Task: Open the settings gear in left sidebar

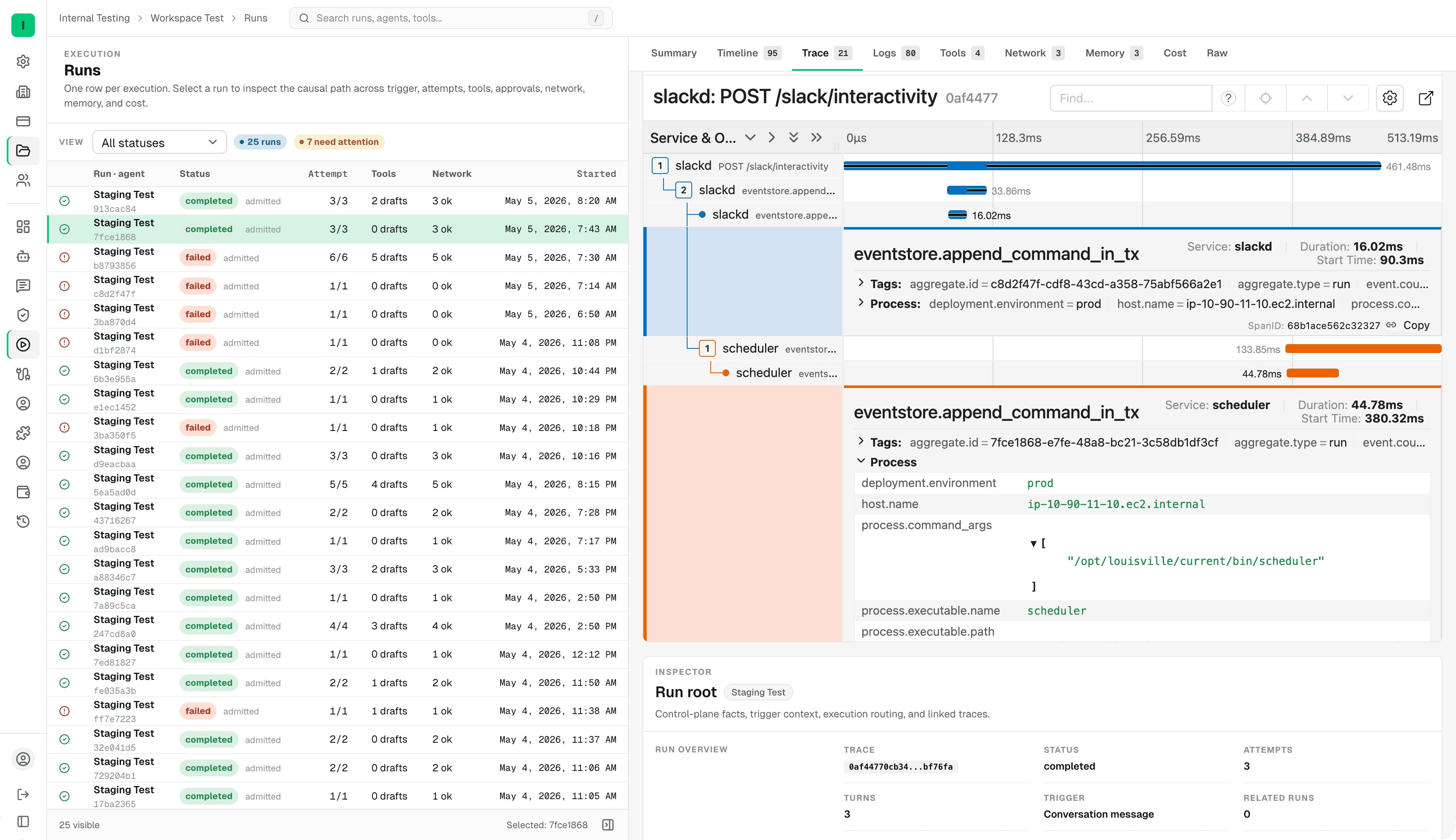Action: coord(23,62)
